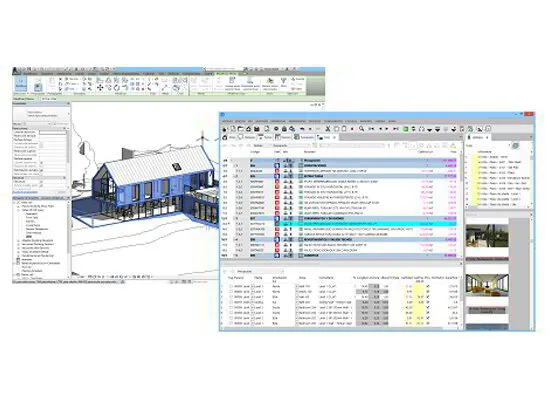The height and width of the screenshot is (400, 550).
Task: Click the Save floppy disk icon in budget toolbar
Action: tap(257, 129)
